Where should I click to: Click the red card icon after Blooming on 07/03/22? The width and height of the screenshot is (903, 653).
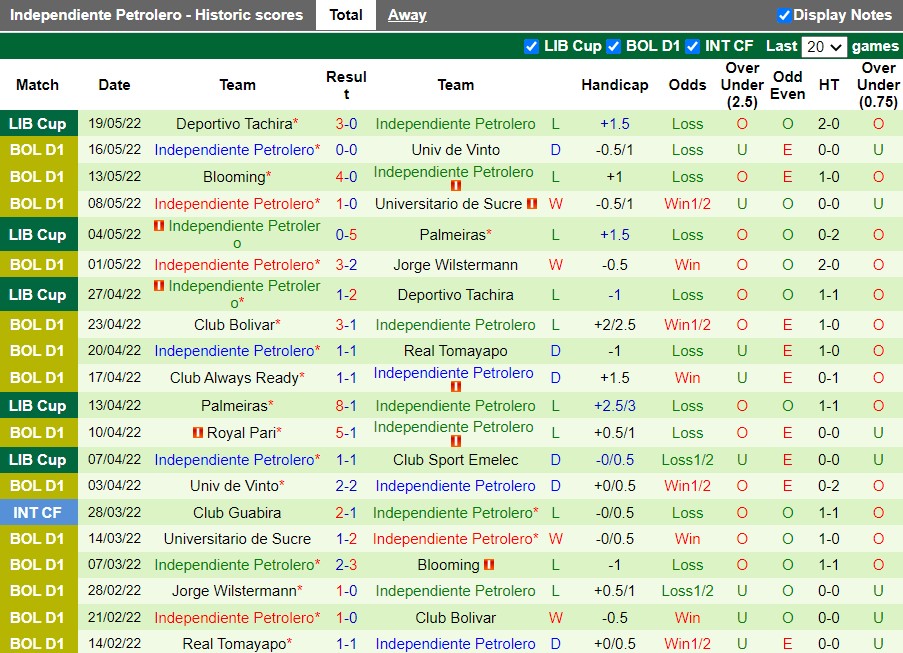[x=489, y=564]
